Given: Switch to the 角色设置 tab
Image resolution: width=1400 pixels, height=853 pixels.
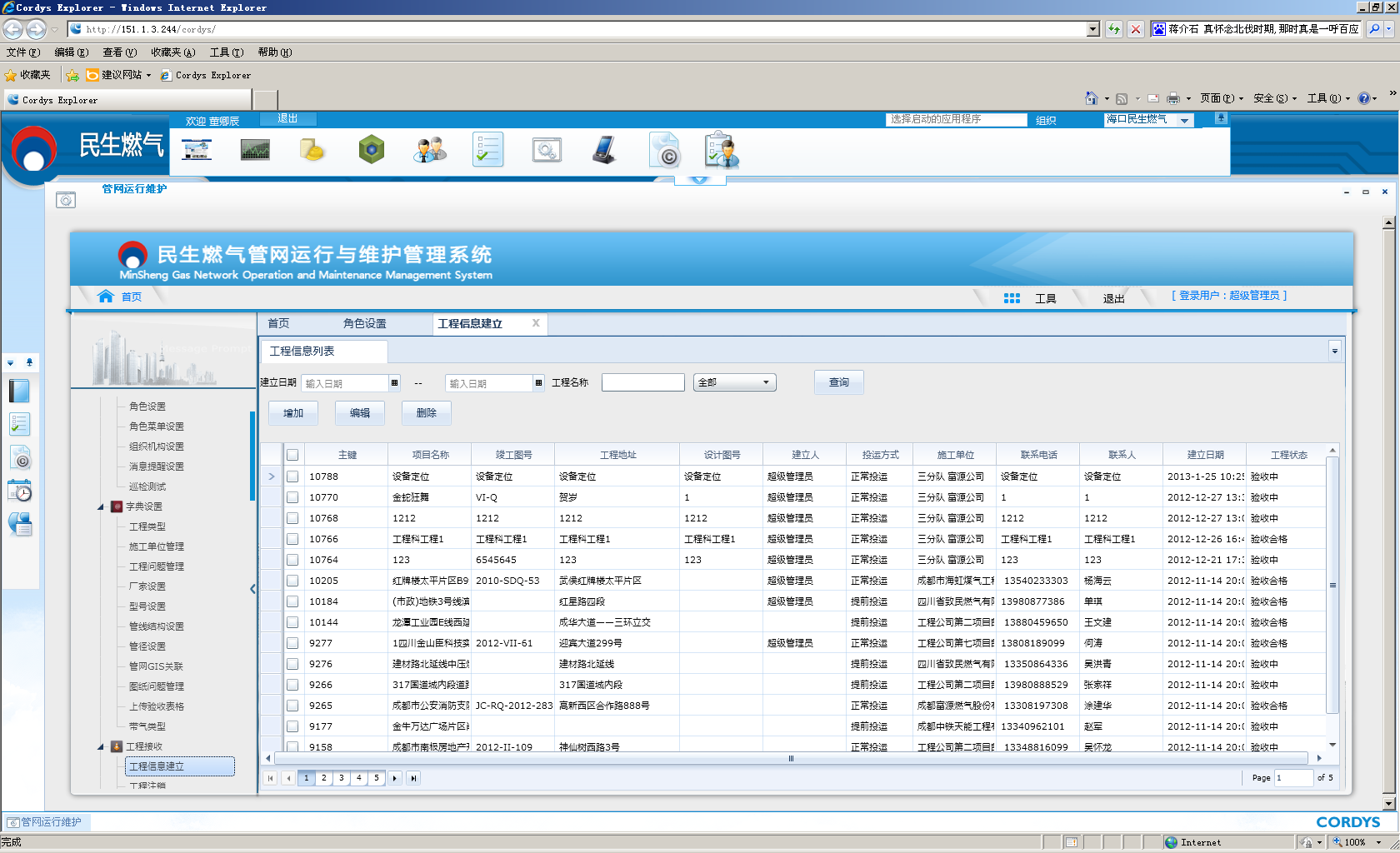Looking at the screenshot, I should (x=364, y=324).
